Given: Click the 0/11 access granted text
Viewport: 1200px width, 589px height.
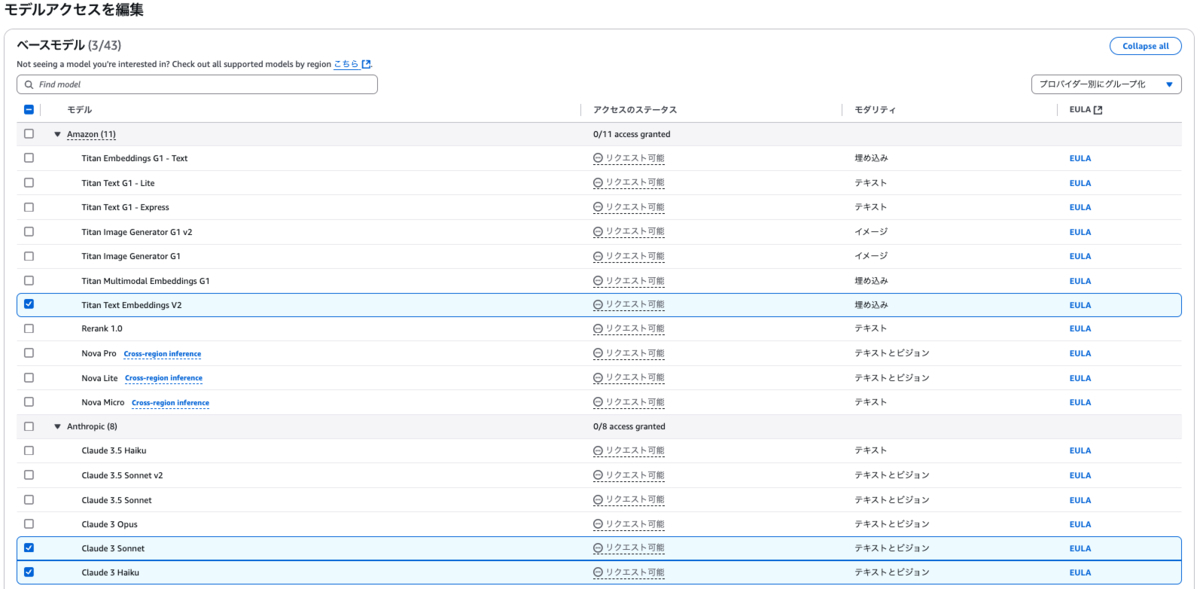Looking at the screenshot, I should 632,134.
